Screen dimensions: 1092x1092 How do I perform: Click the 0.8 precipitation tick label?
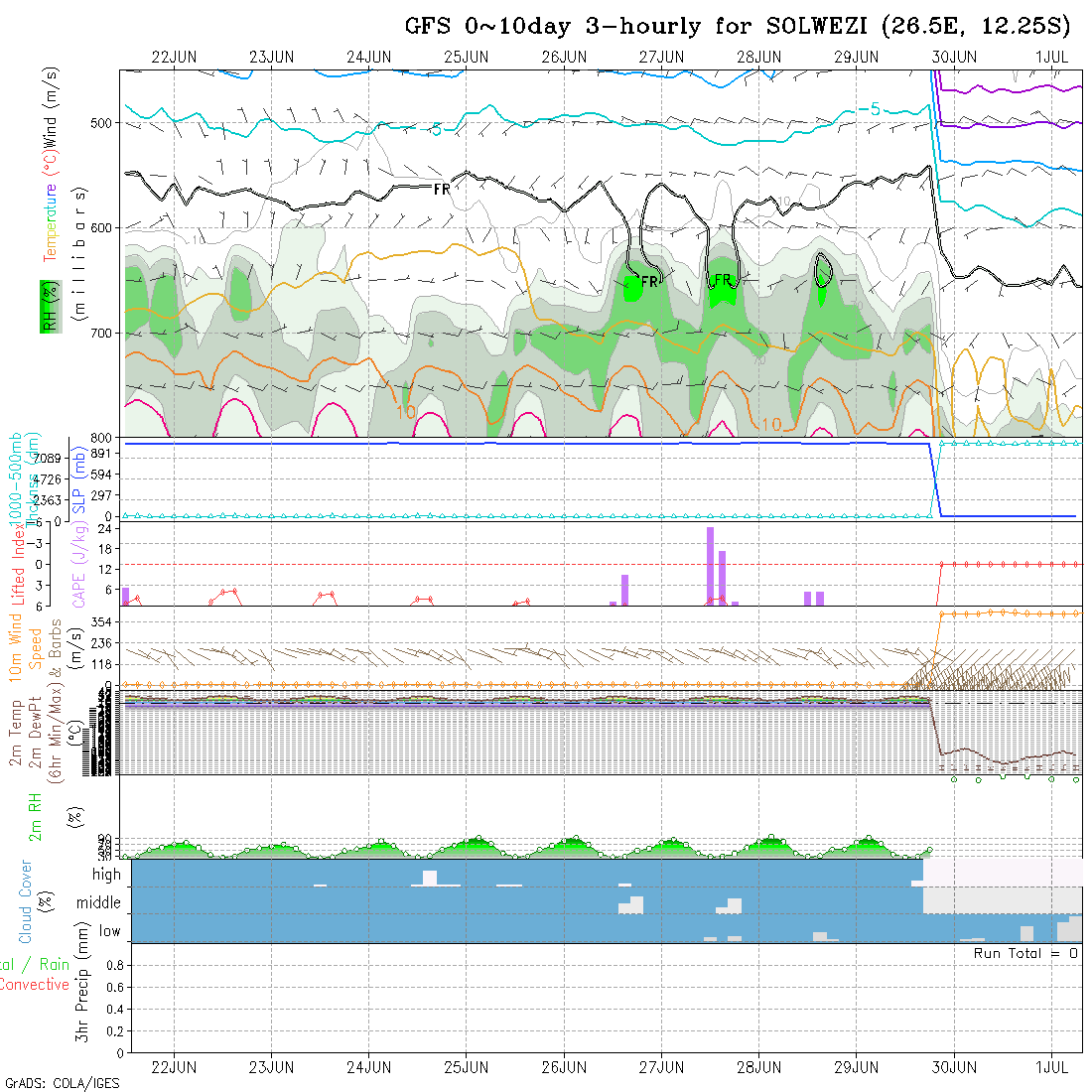coord(112,965)
